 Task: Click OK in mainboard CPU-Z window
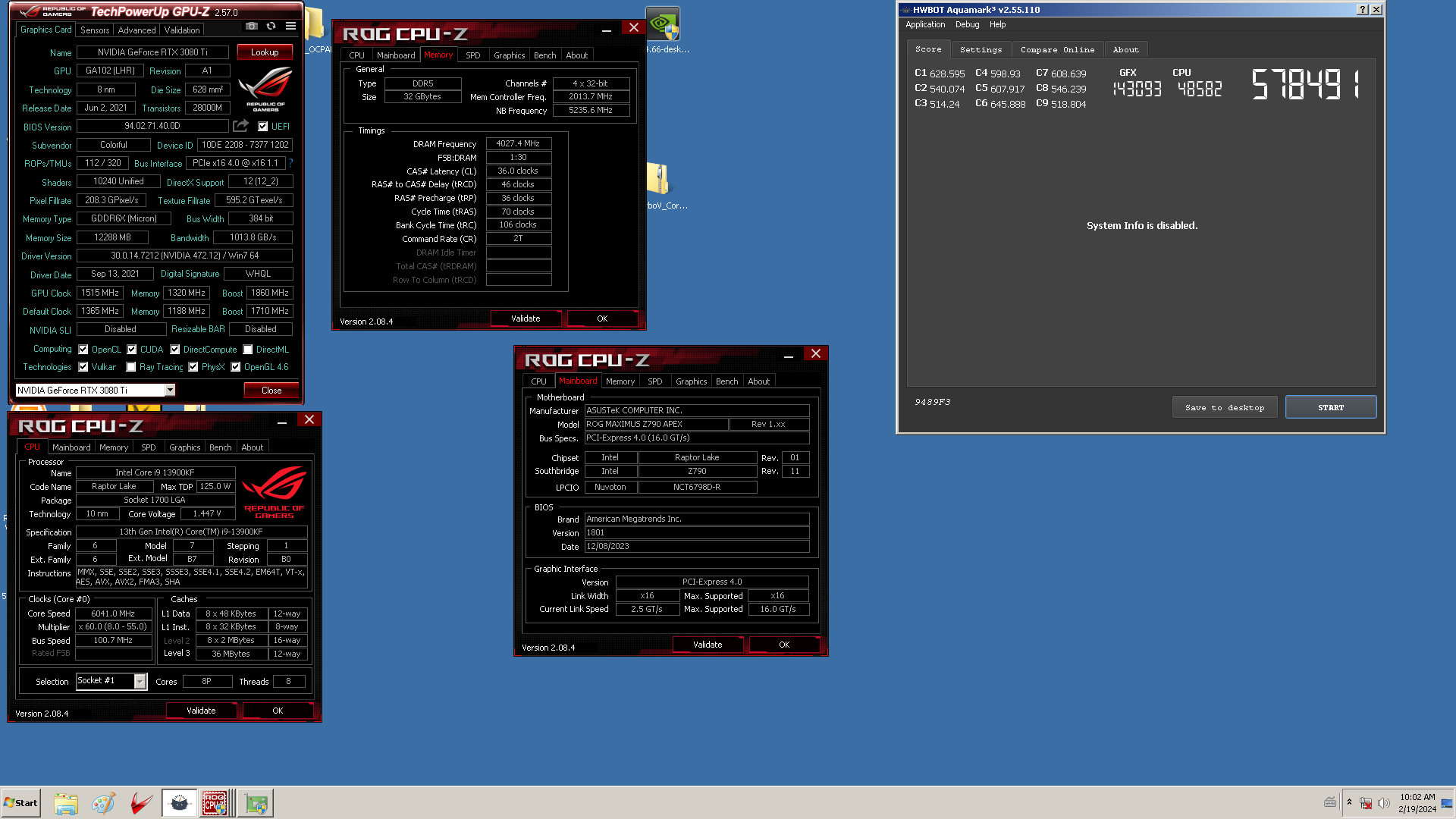click(x=784, y=645)
